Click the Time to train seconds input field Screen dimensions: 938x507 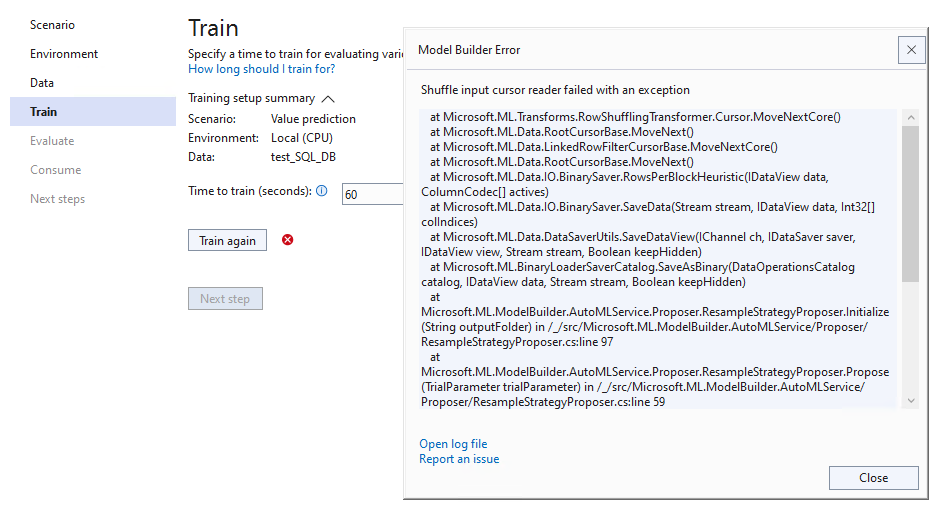point(373,194)
